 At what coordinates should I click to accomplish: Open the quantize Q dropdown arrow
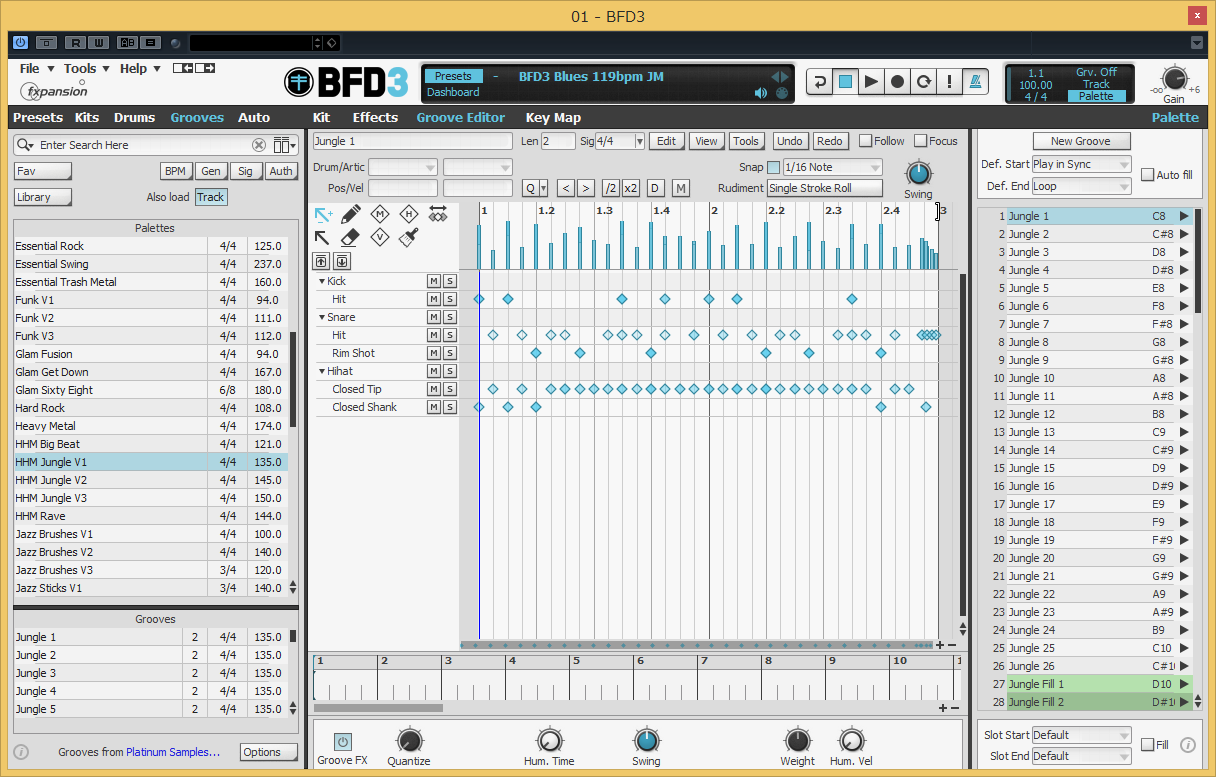(543, 188)
